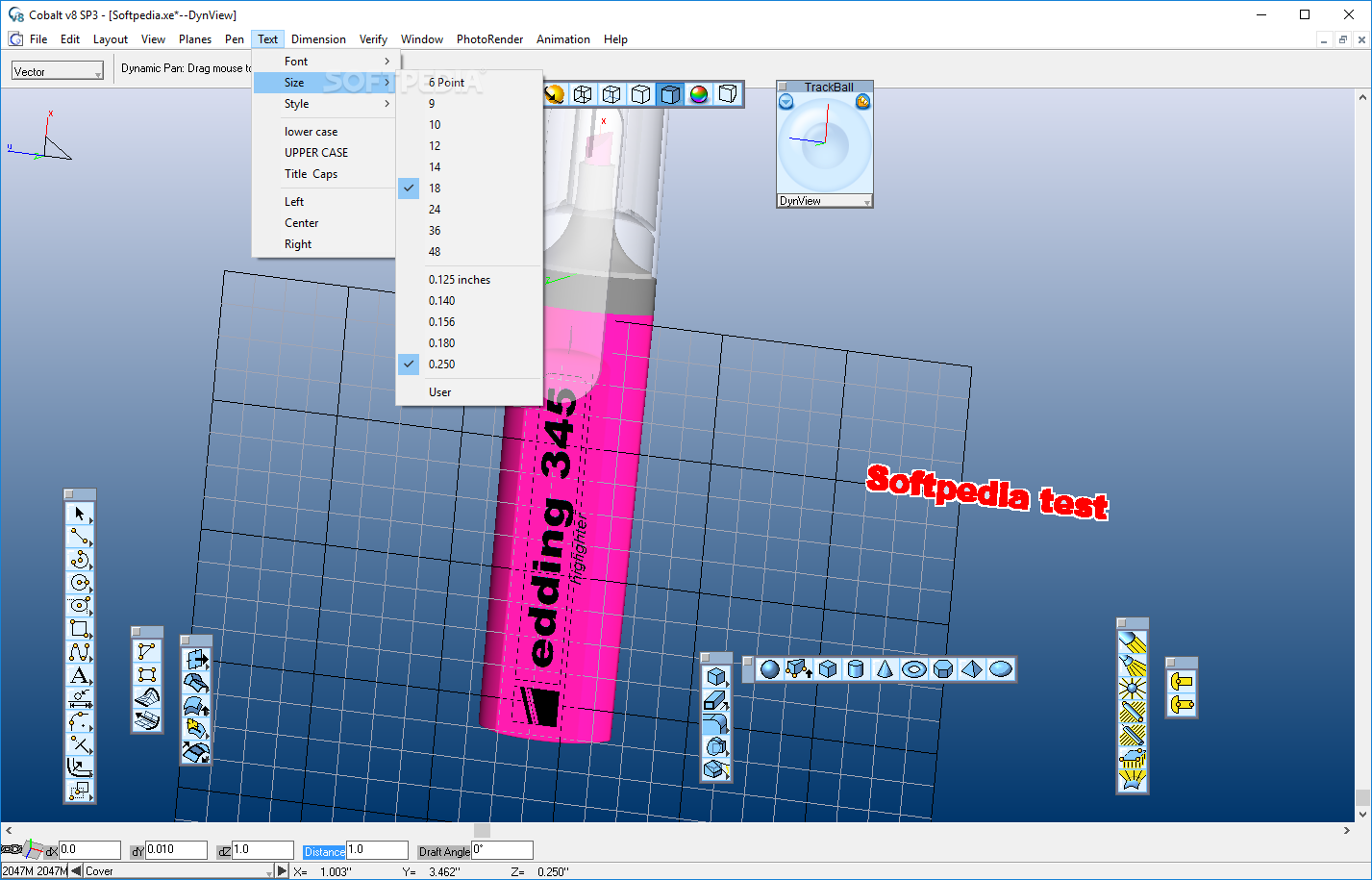Select 0.125 inches text height
This screenshot has height=880, width=1372.
click(470, 280)
